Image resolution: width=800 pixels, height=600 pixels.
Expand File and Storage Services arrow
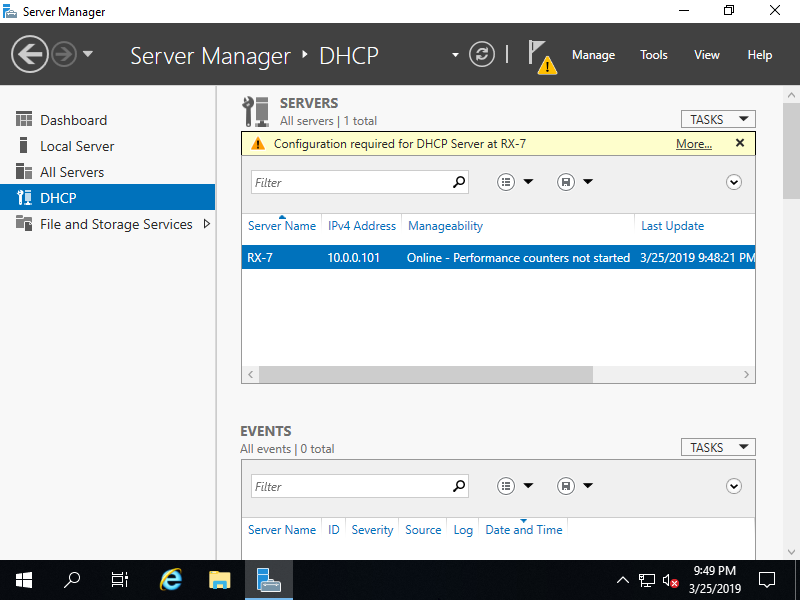207,223
